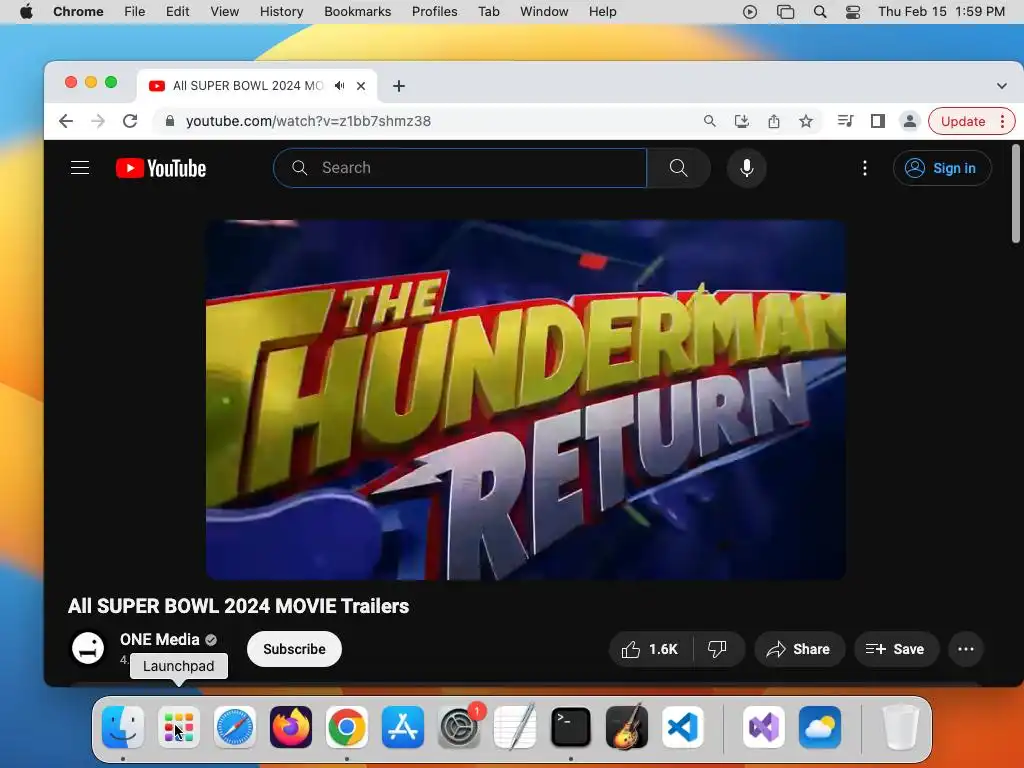The image size is (1024, 768).
Task: Dislike the video with thumbs down
Action: click(x=717, y=649)
